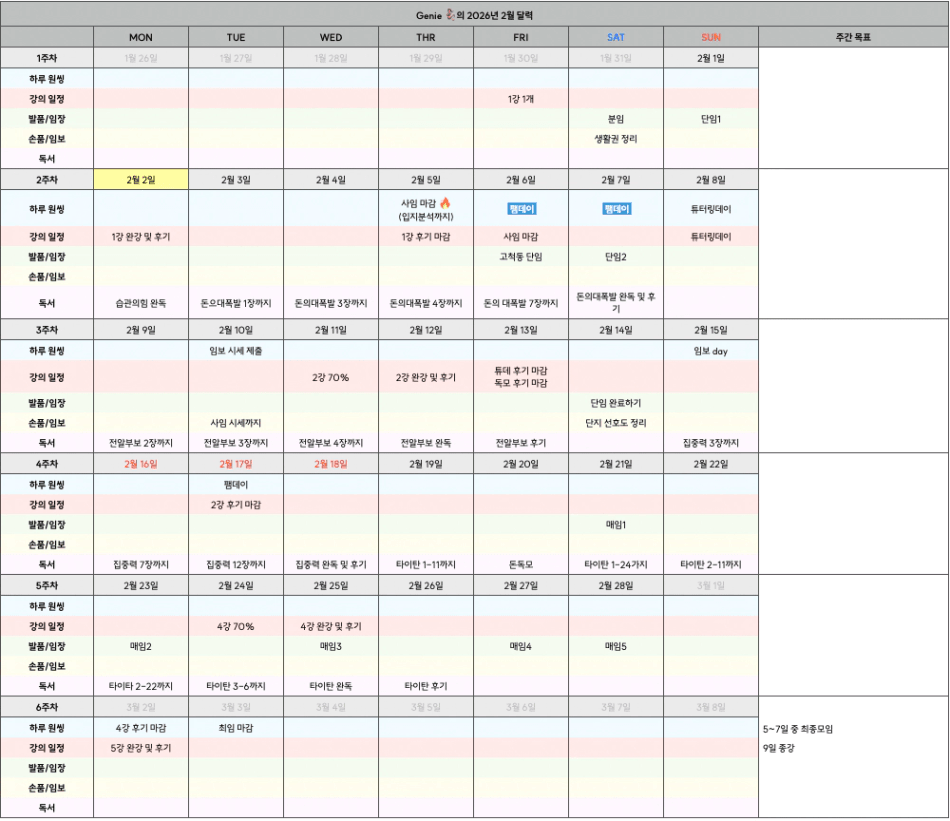Select the 집중력 완독 및 후기 cell
The height and width of the screenshot is (821, 950).
(x=331, y=564)
